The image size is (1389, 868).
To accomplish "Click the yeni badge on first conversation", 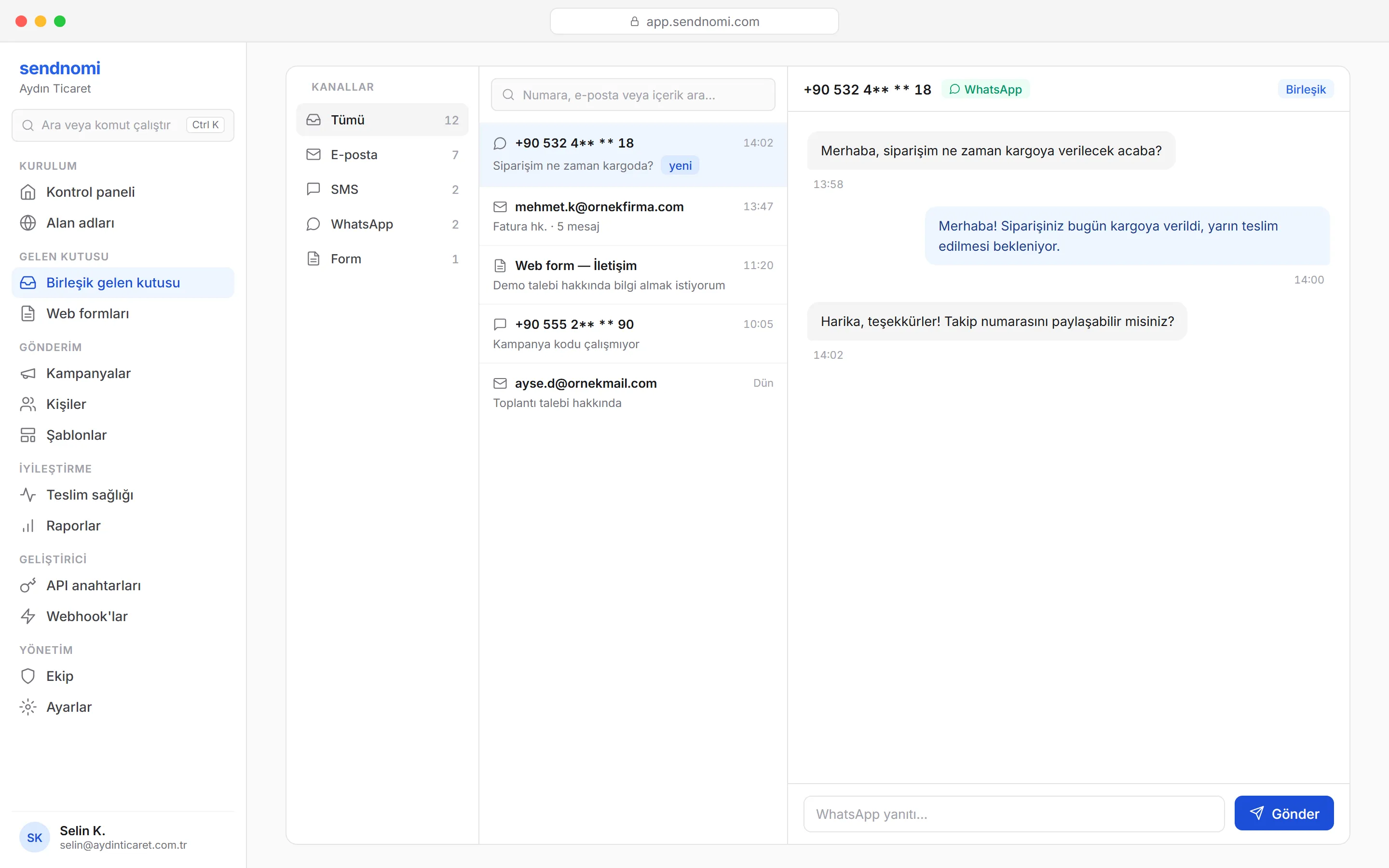I will click(680, 166).
